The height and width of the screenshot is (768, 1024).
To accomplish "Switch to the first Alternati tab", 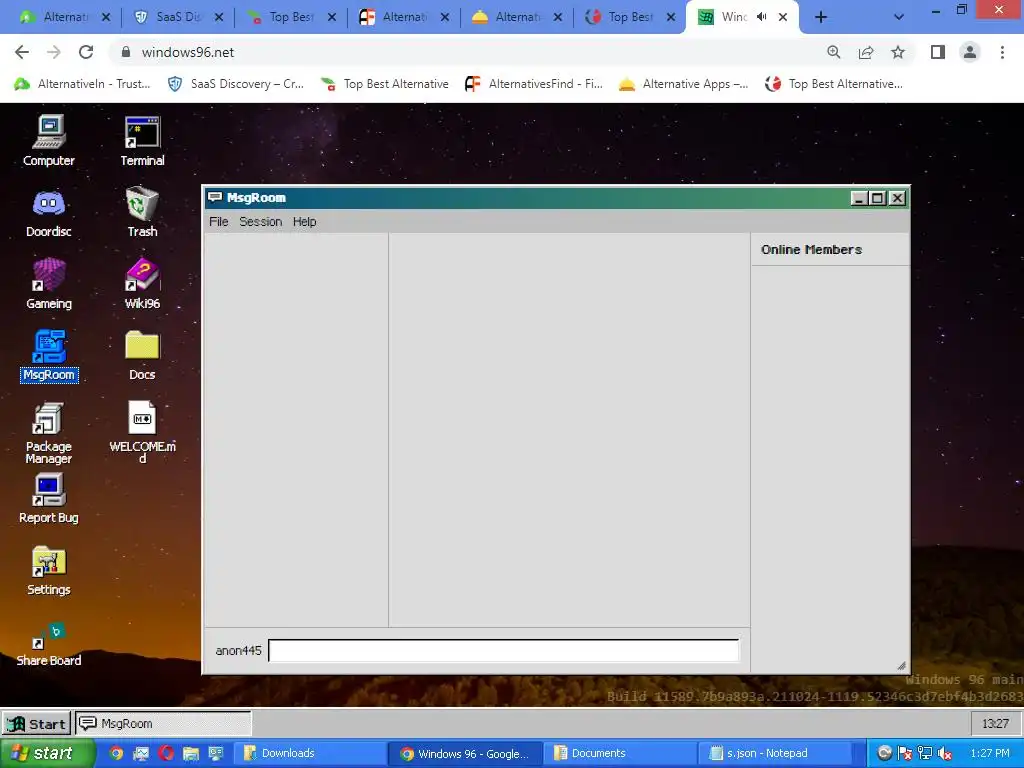I will coord(65,17).
